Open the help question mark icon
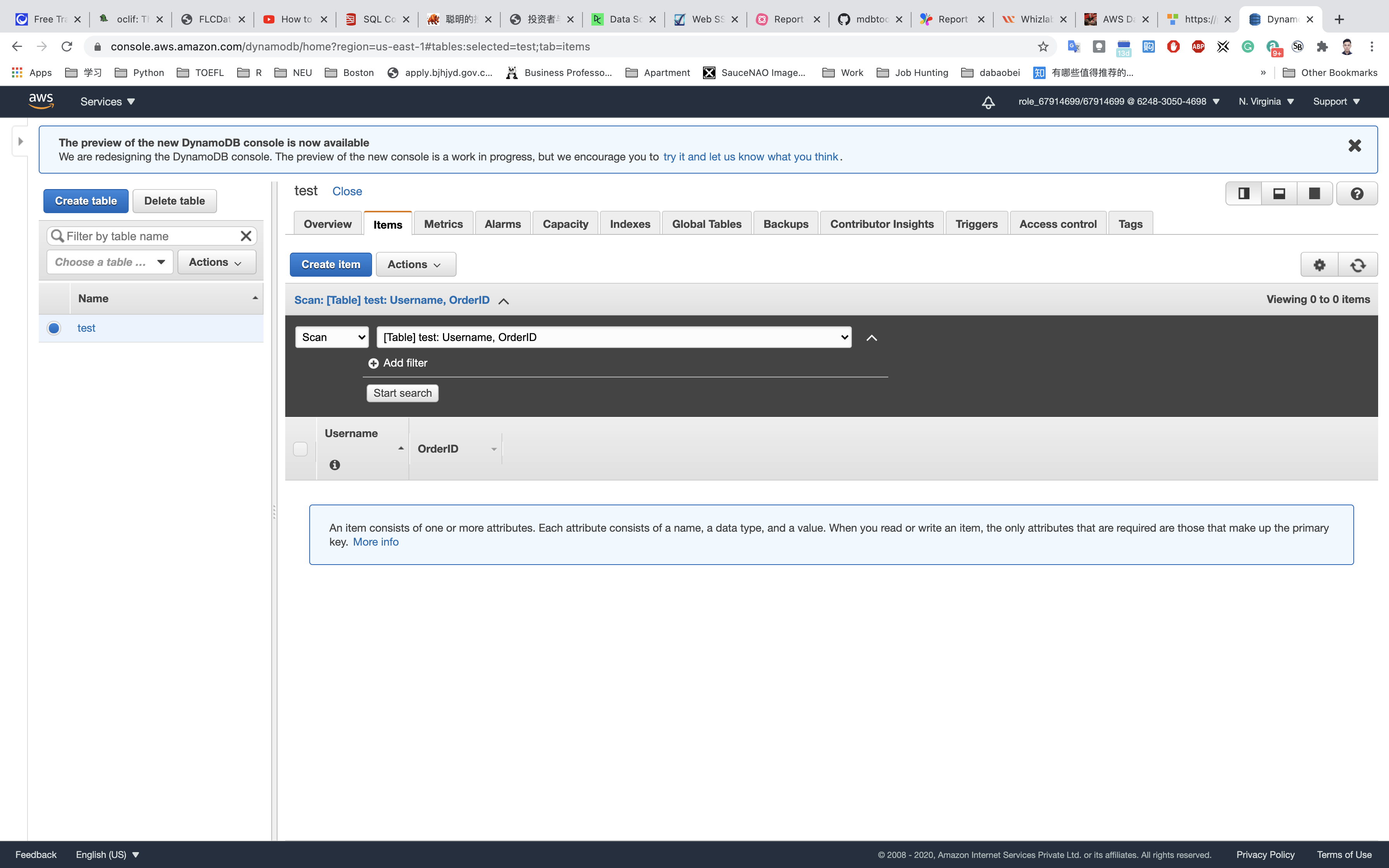1389x868 pixels. coord(1357,193)
